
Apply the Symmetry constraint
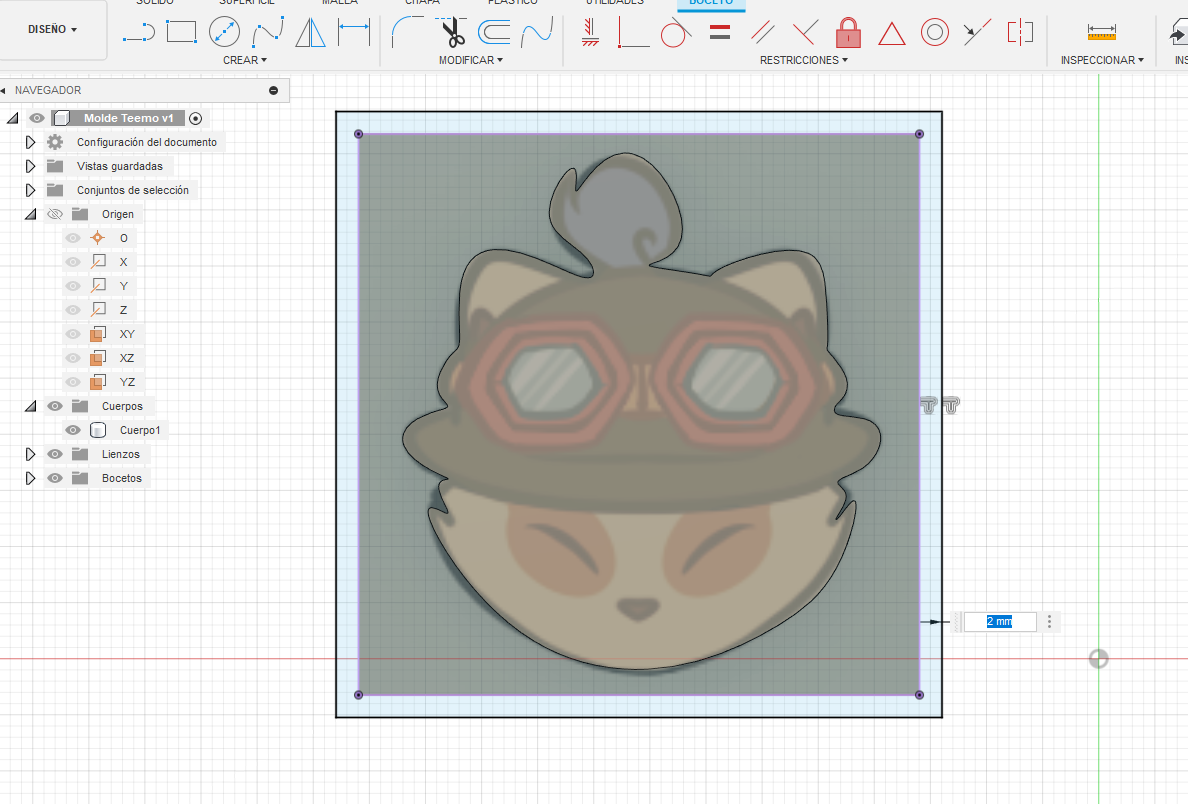(x=1021, y=33)
